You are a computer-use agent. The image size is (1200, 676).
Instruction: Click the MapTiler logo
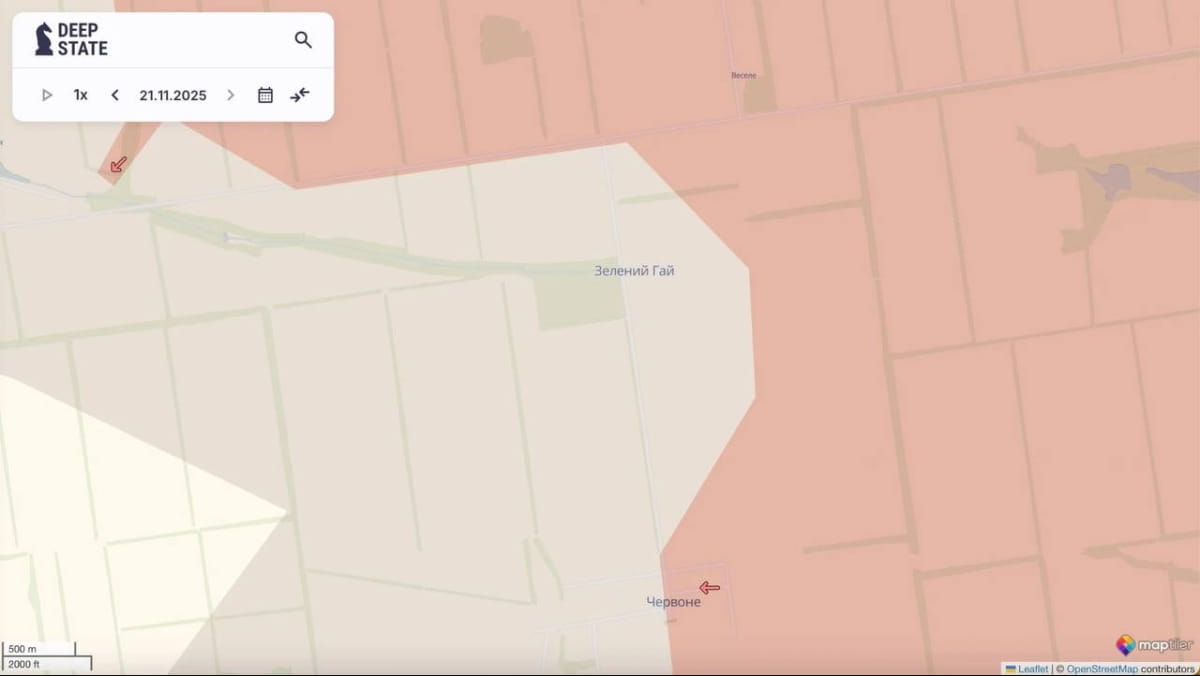click(1153, 645)
